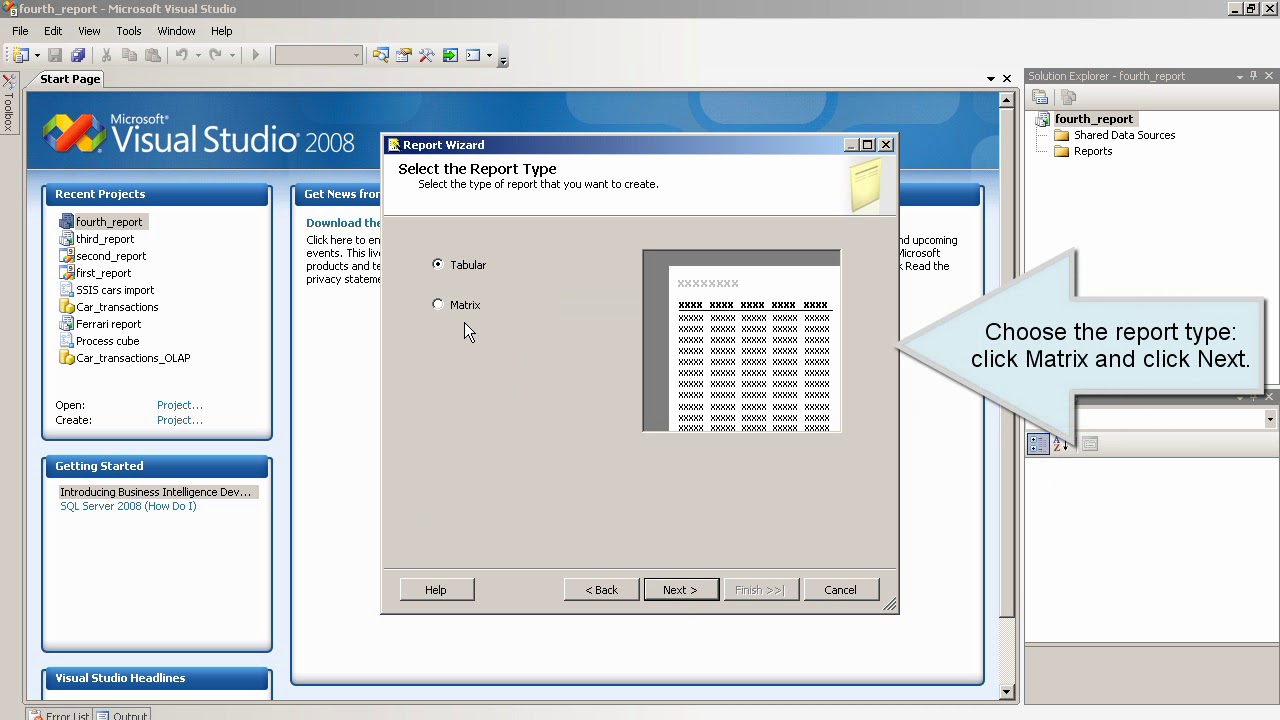Click the Back button in the wizard

tap(602, 590)
